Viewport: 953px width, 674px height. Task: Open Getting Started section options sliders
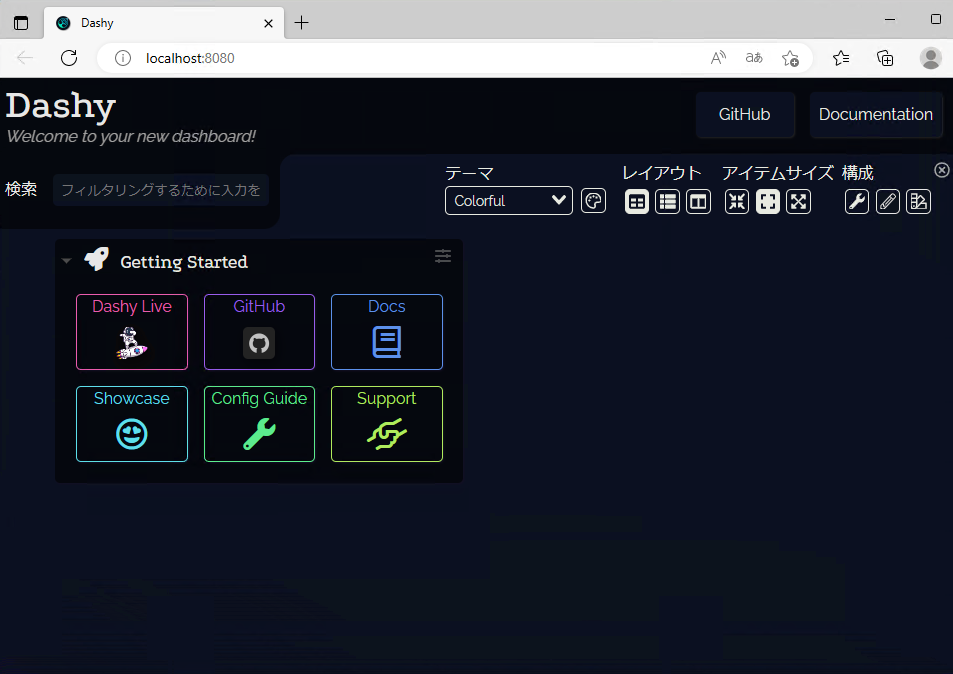tap(443, 256)
